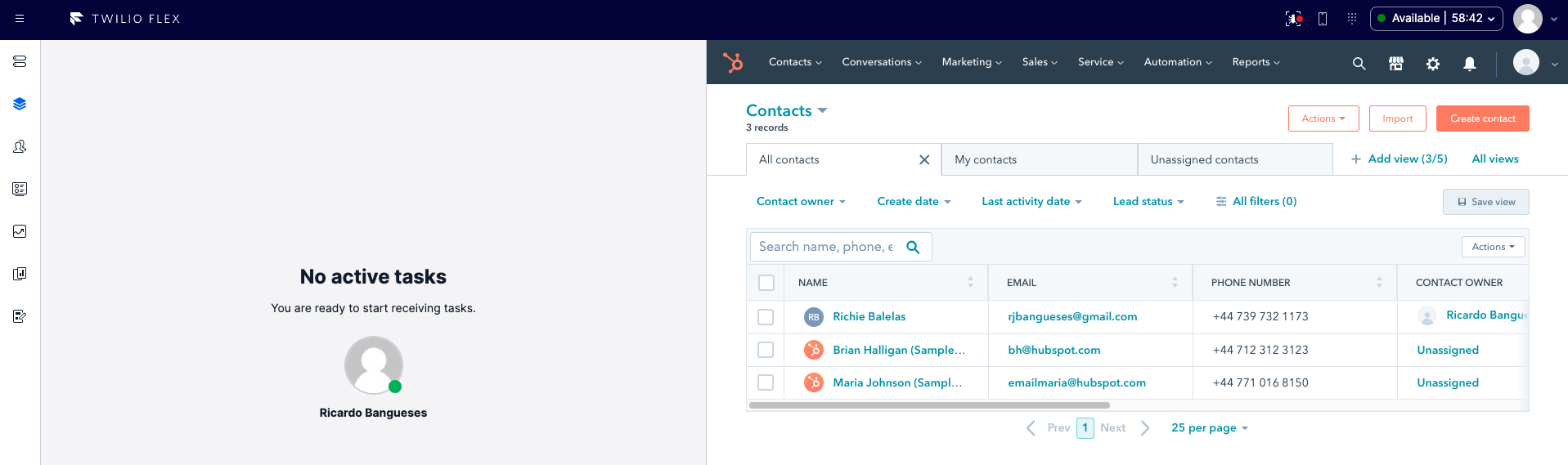Open the Last activity date filter

tap(1031, 201)
